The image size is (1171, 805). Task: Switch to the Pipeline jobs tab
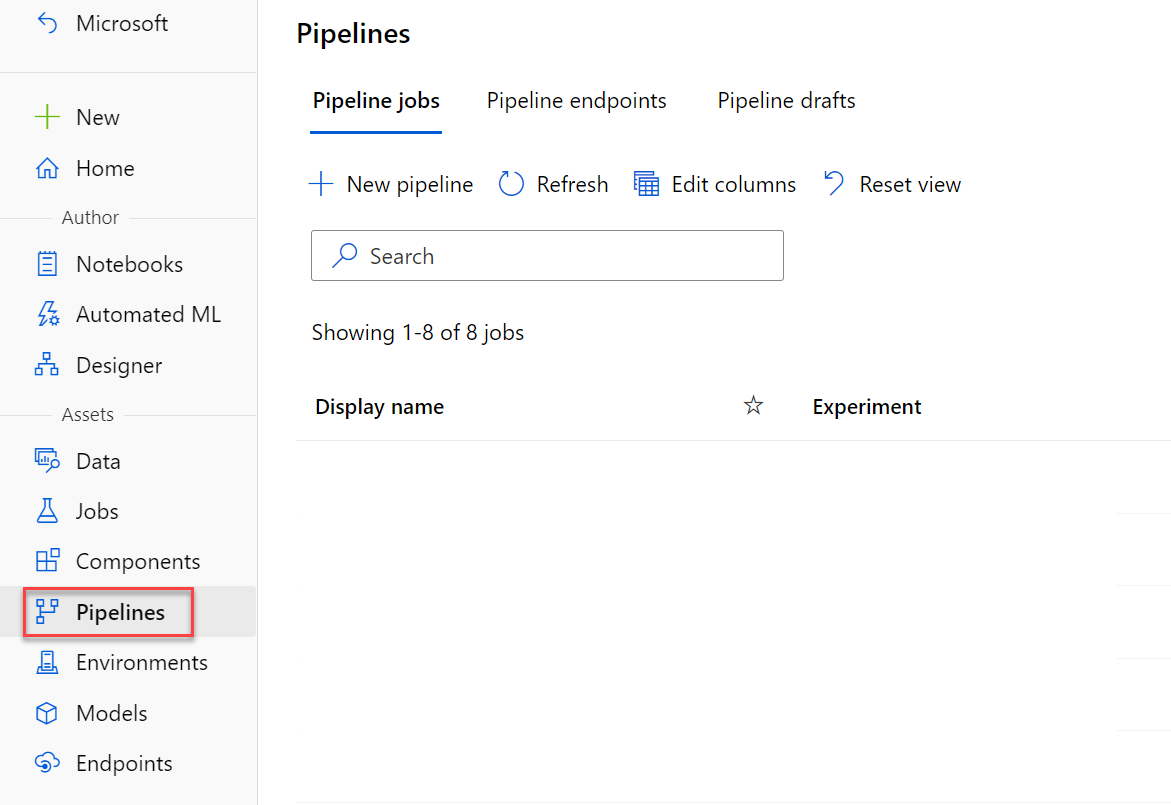click(x=376, y=101)
